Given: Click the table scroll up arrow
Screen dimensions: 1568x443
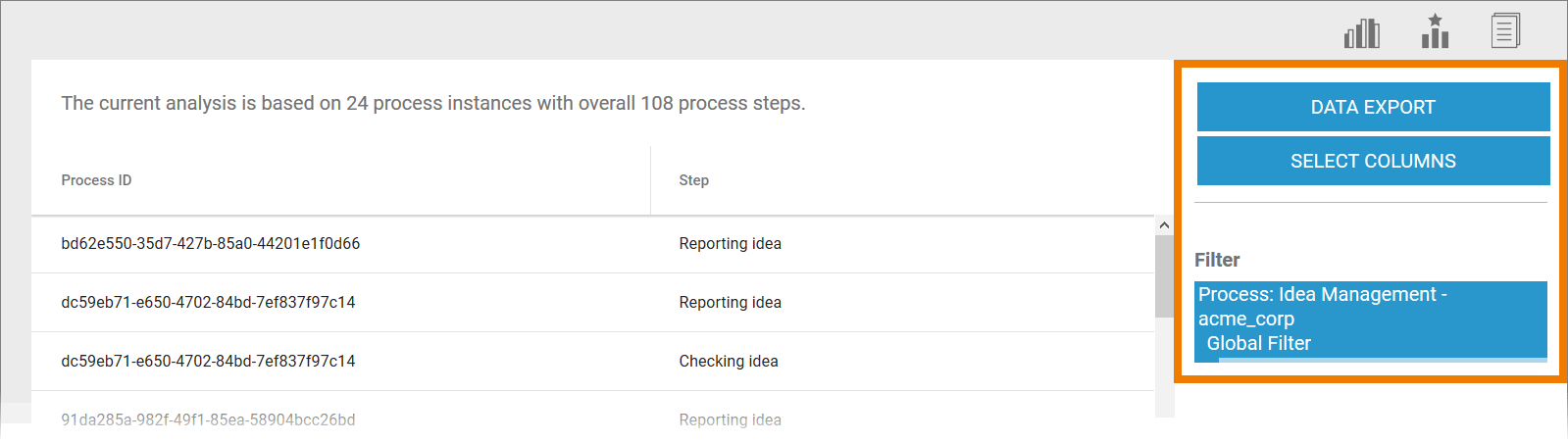Looking at the screenshot, I should pyautogui.click(x=1164, y=225).
